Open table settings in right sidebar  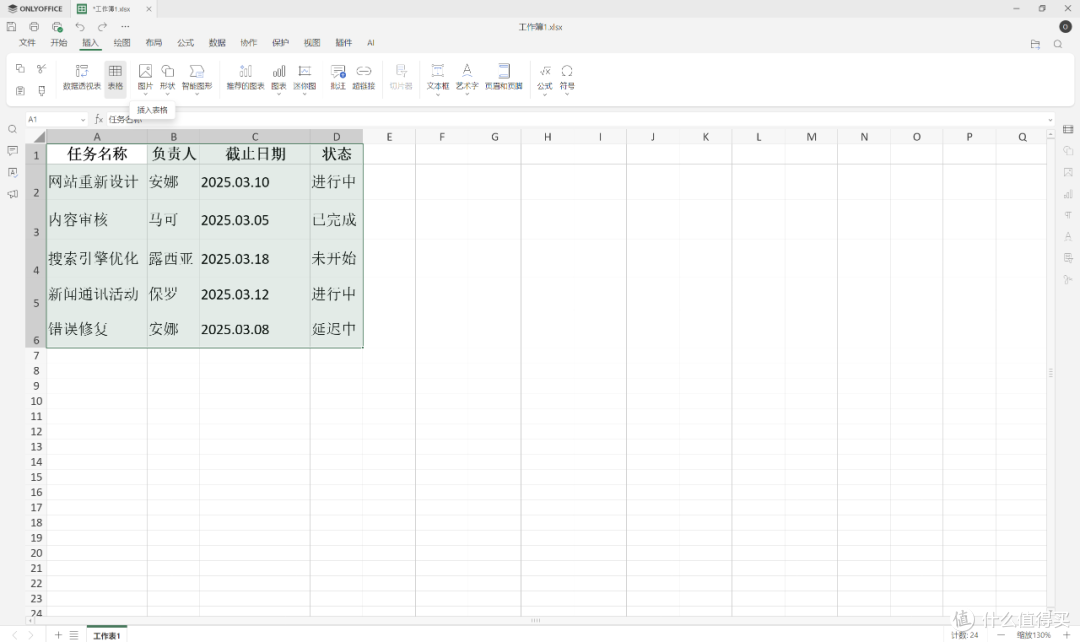click(x=1068, y=130)
